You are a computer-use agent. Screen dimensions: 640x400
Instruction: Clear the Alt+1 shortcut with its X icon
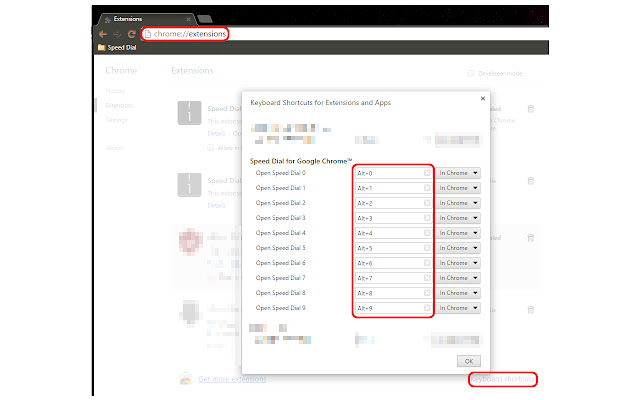427,188
